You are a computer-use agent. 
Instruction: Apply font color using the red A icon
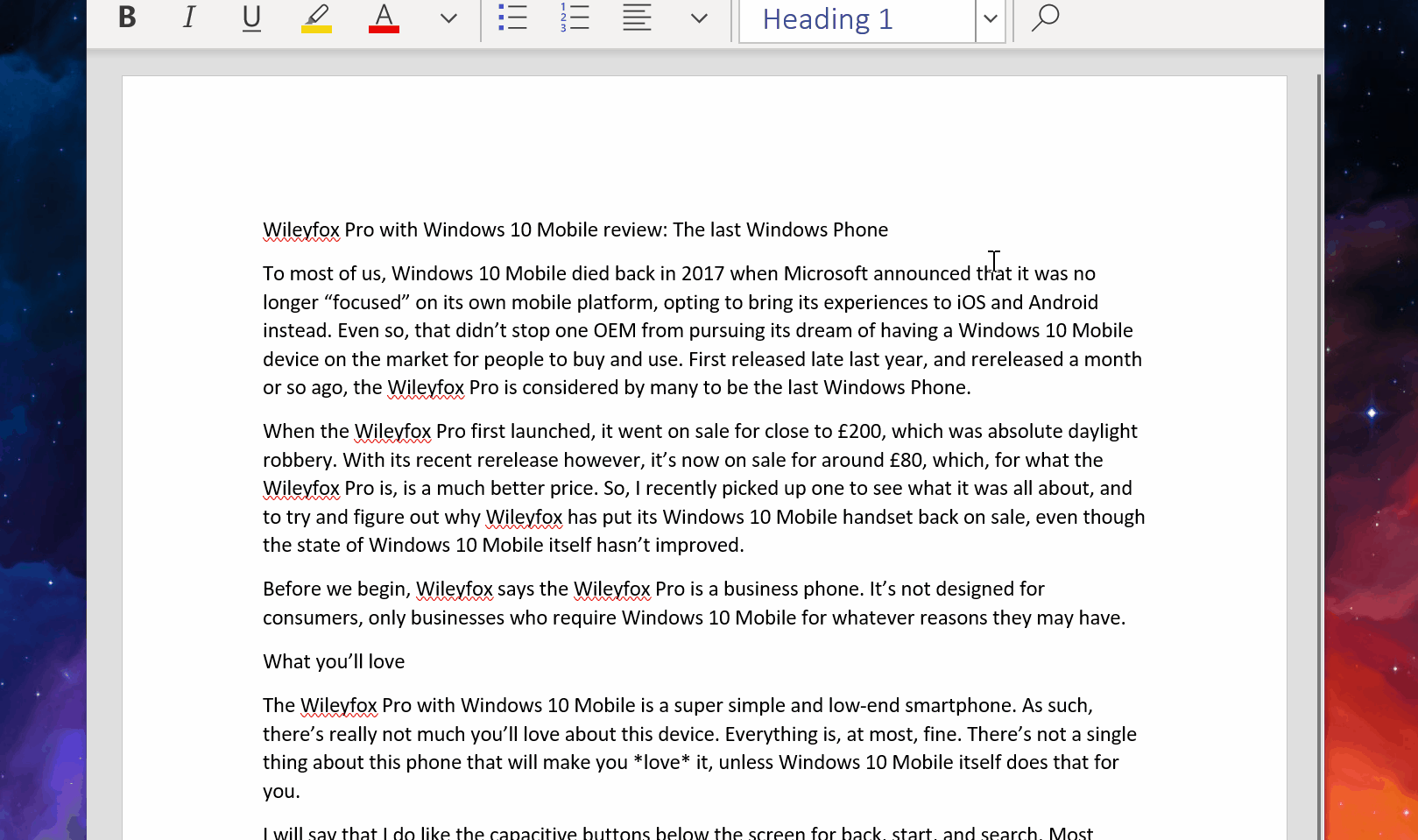[x=384, y=18]
